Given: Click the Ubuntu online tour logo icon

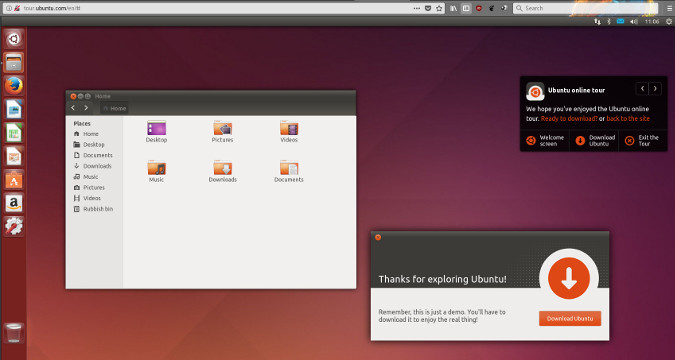Looking at the screenshot, I should point(535,91).
